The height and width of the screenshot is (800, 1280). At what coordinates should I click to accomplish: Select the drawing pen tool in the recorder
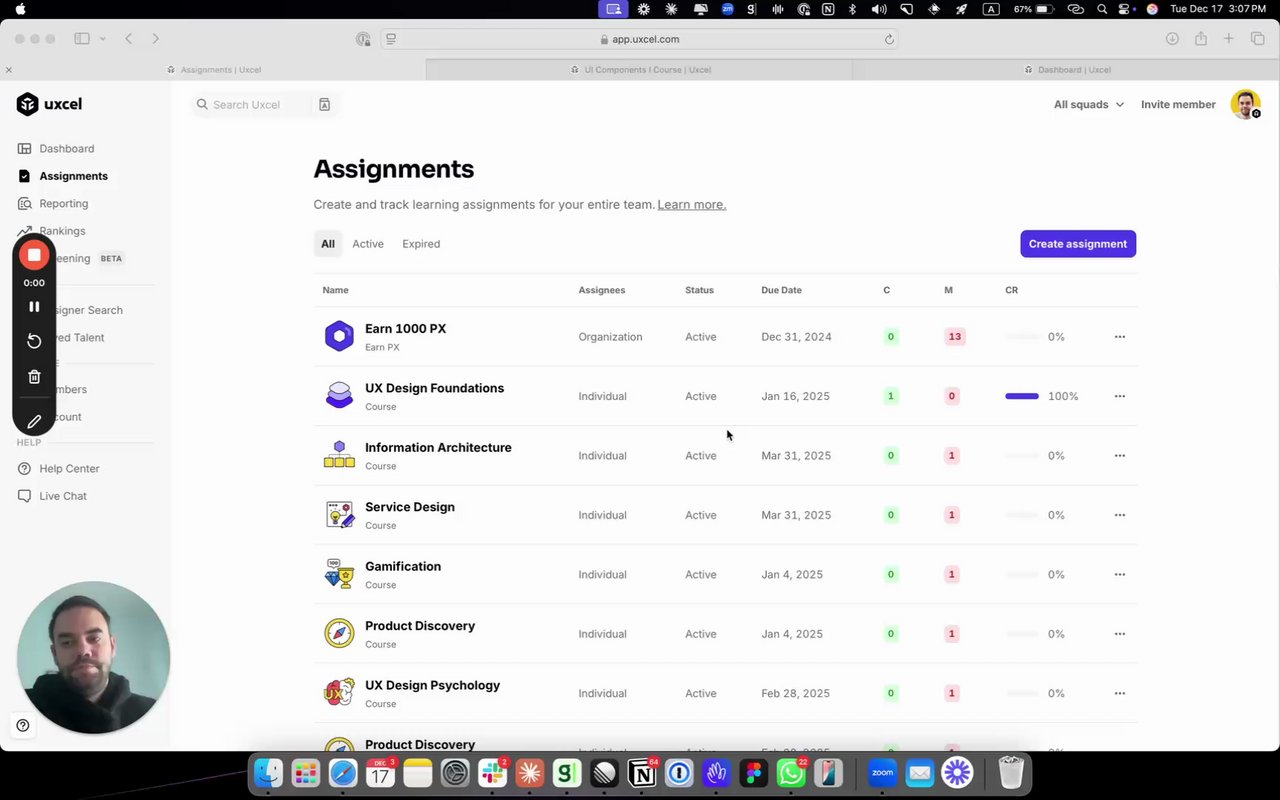click(x=34, y=421)
